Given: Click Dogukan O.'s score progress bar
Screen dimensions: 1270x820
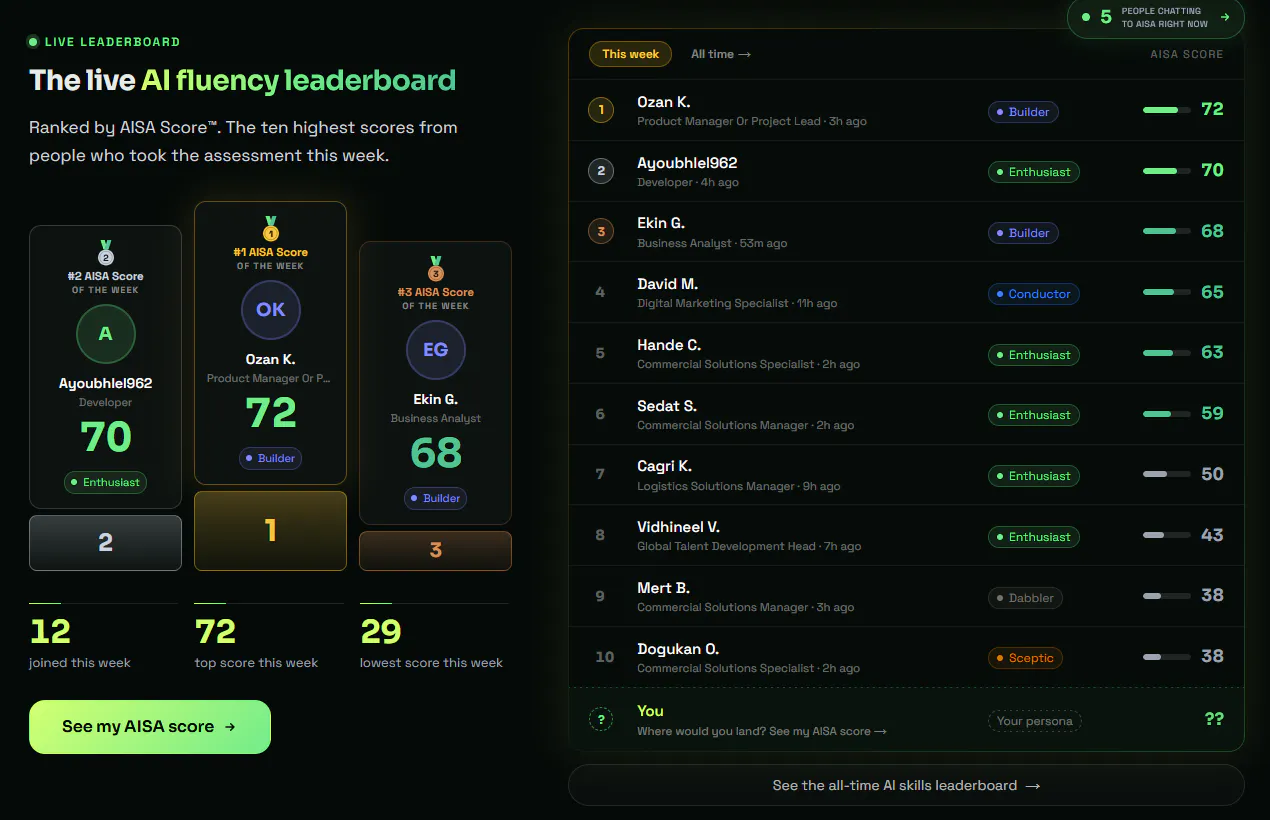Looking at the screenshot, I should [x=1167, y=657].
